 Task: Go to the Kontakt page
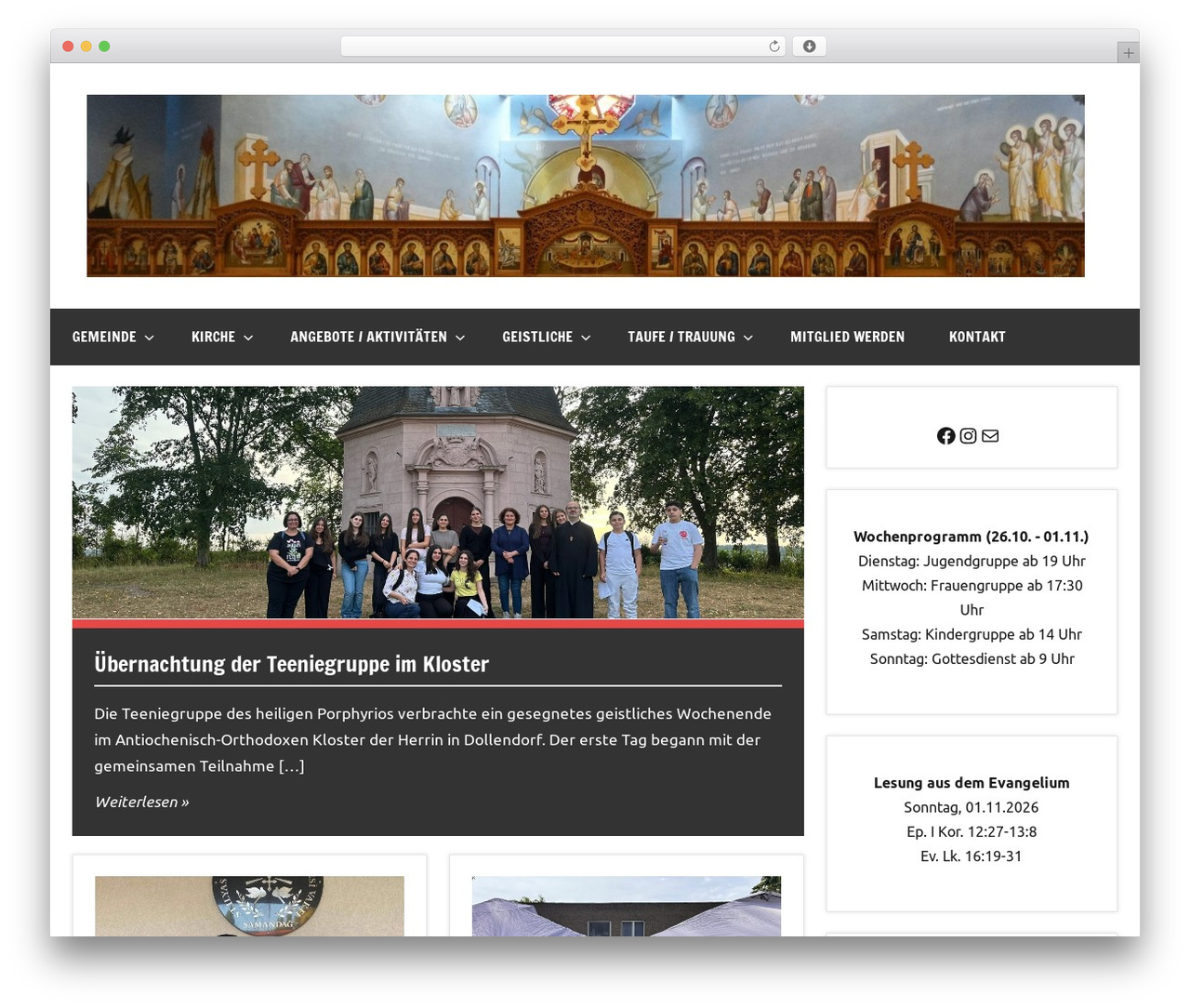click(977, 337)
